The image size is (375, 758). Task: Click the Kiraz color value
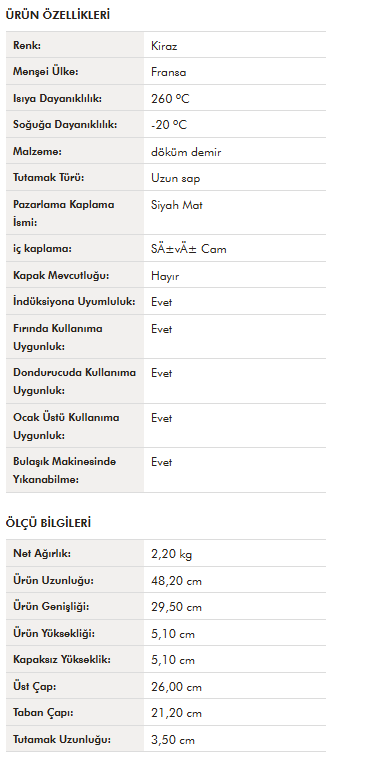pyautogui.click(x=164, y=46)
